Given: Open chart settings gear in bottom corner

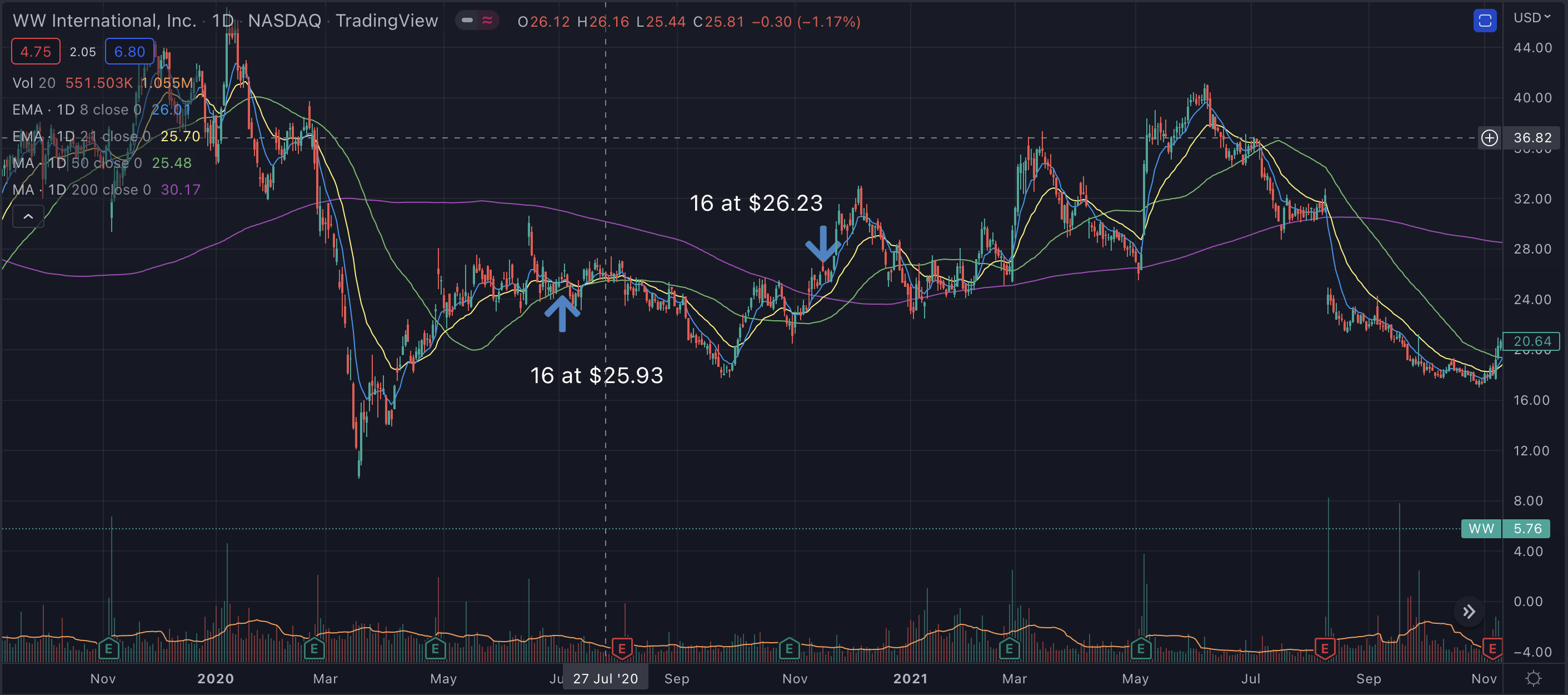Looking at the screenshot, I should click(1534, 678).
